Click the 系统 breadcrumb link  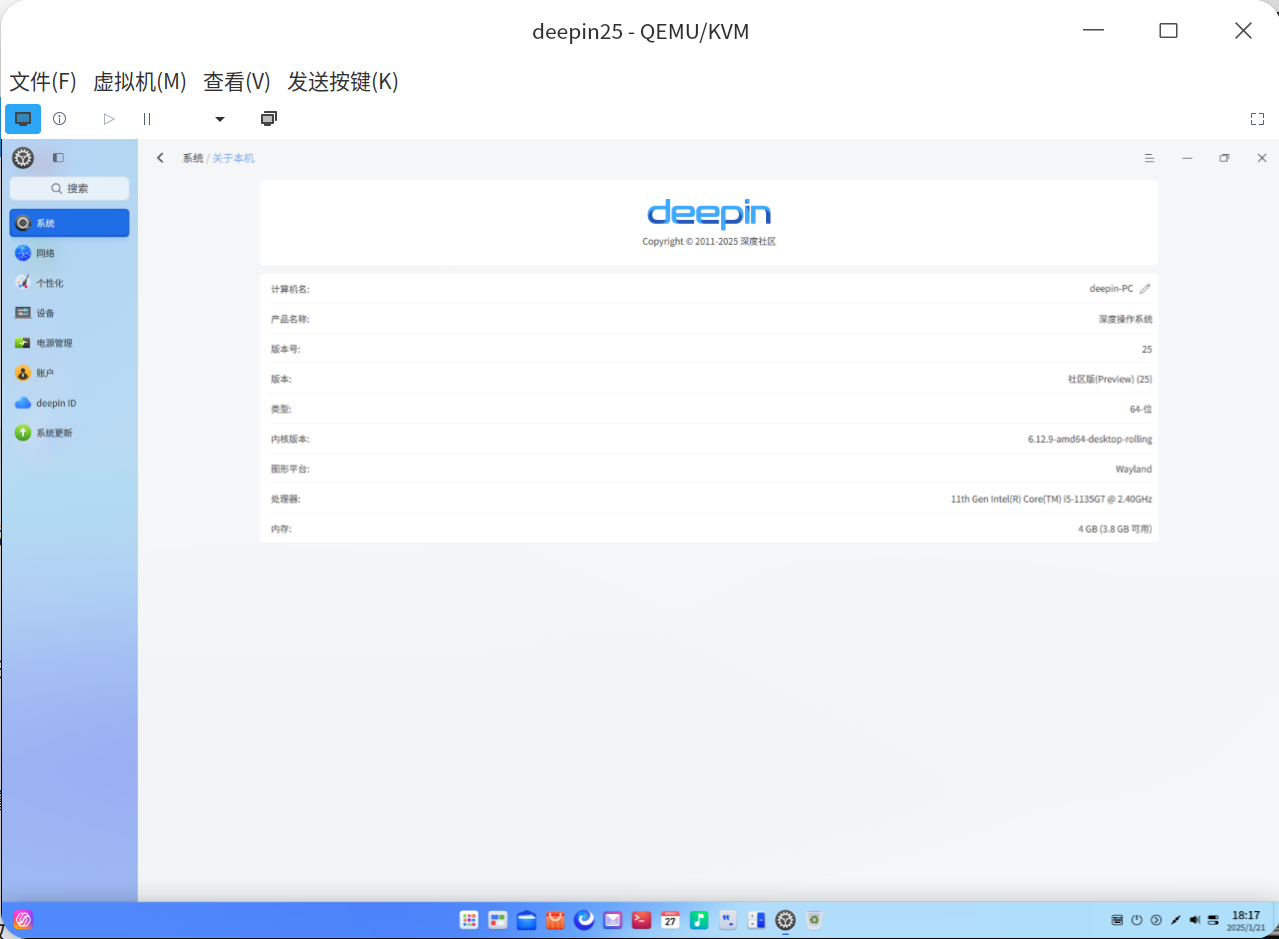pyautogui.click(x=192, y=157)
